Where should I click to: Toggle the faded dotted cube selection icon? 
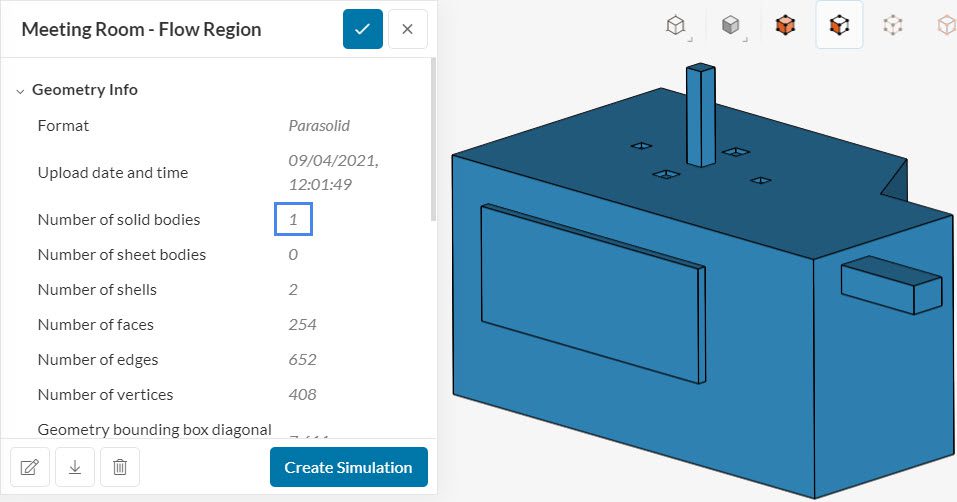(893, 25)
